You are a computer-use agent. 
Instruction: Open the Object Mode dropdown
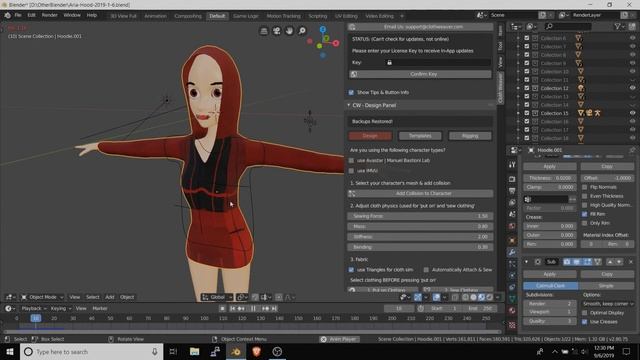(42, 297)
